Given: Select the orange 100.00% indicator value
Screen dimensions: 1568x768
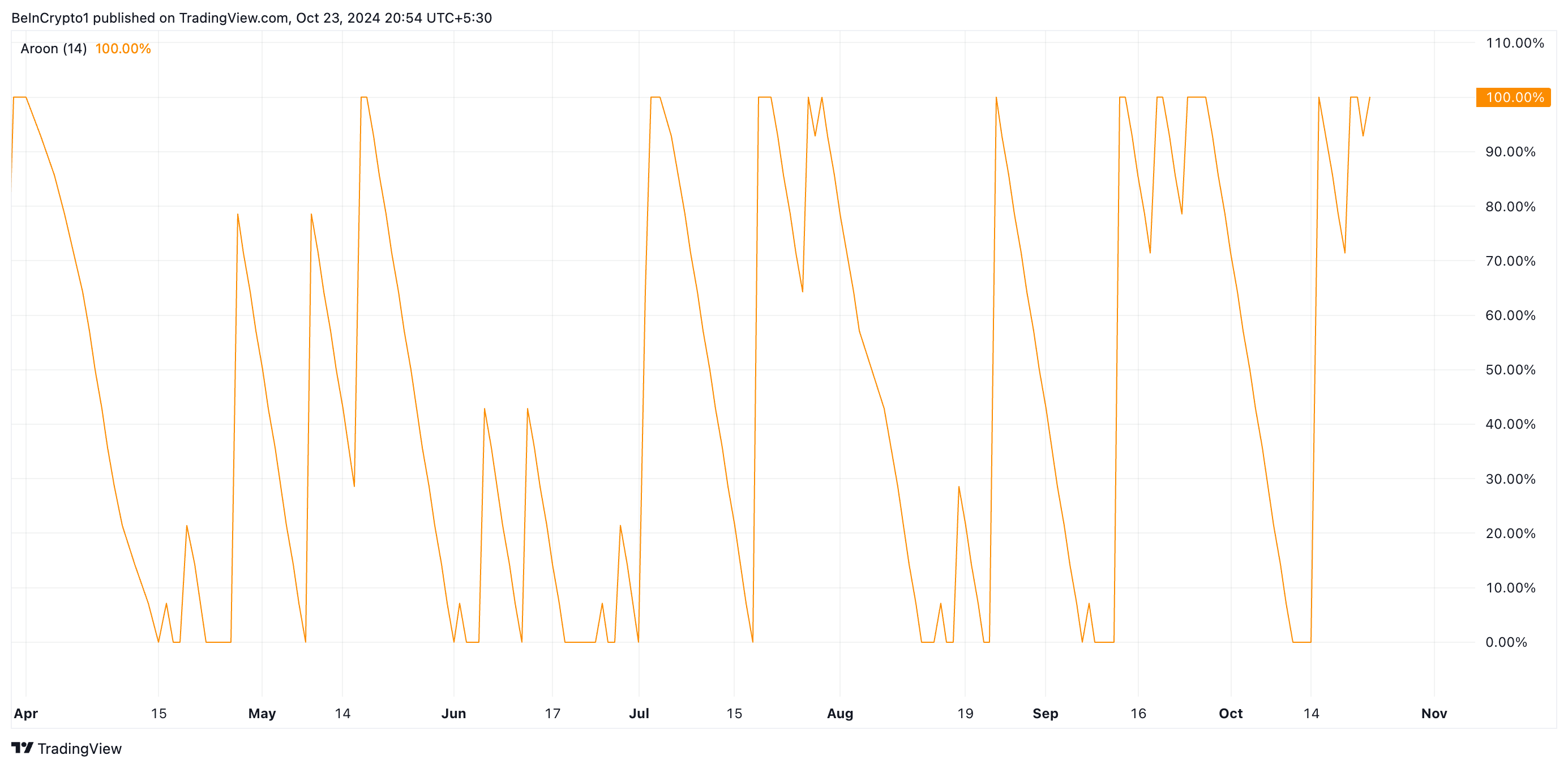Looking at the screenshot, I should click(x=123, y=49).
